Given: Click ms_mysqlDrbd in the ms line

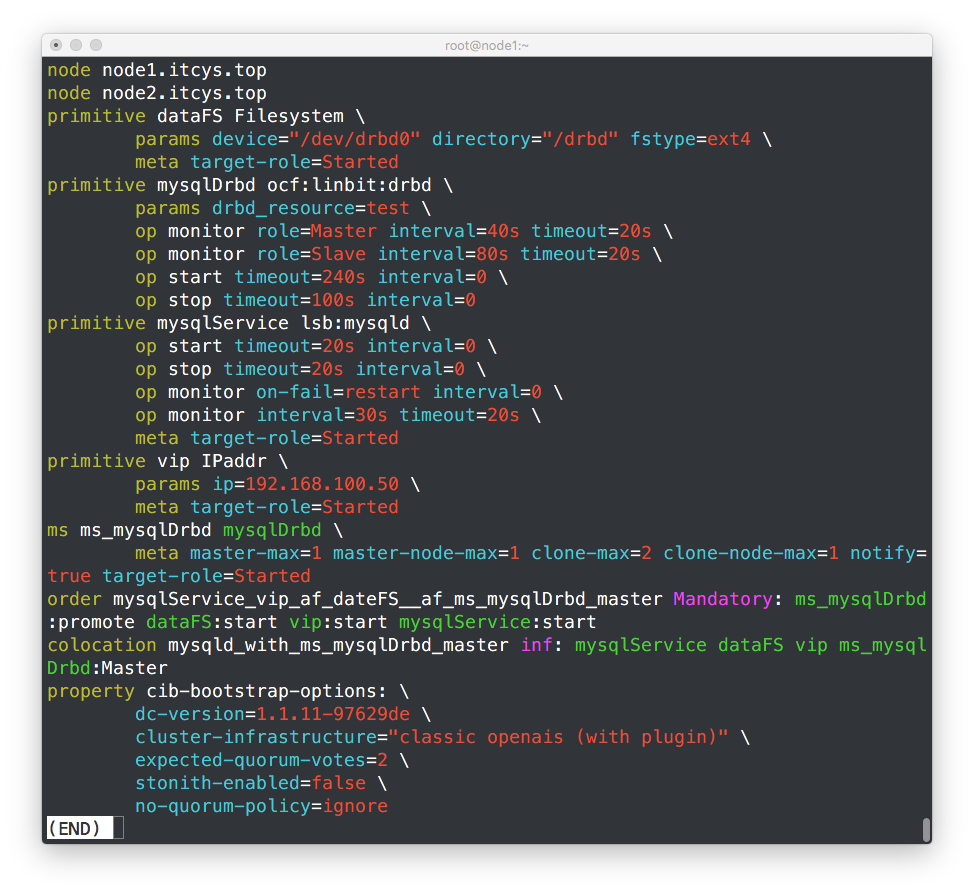Looking at the screenshot, I should pyautogui.click(x=146, y=530).
